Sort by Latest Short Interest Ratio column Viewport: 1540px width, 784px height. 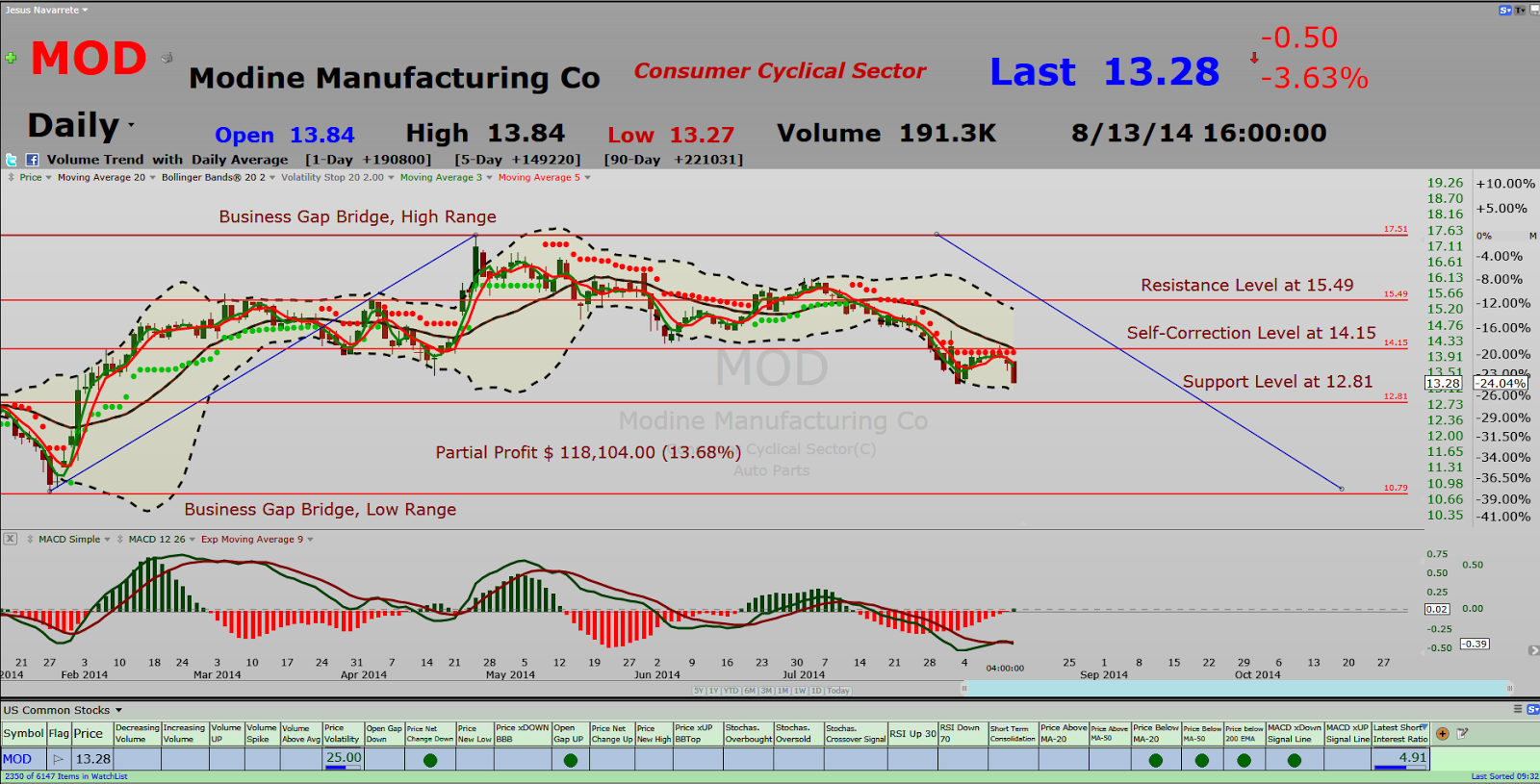1400,733
